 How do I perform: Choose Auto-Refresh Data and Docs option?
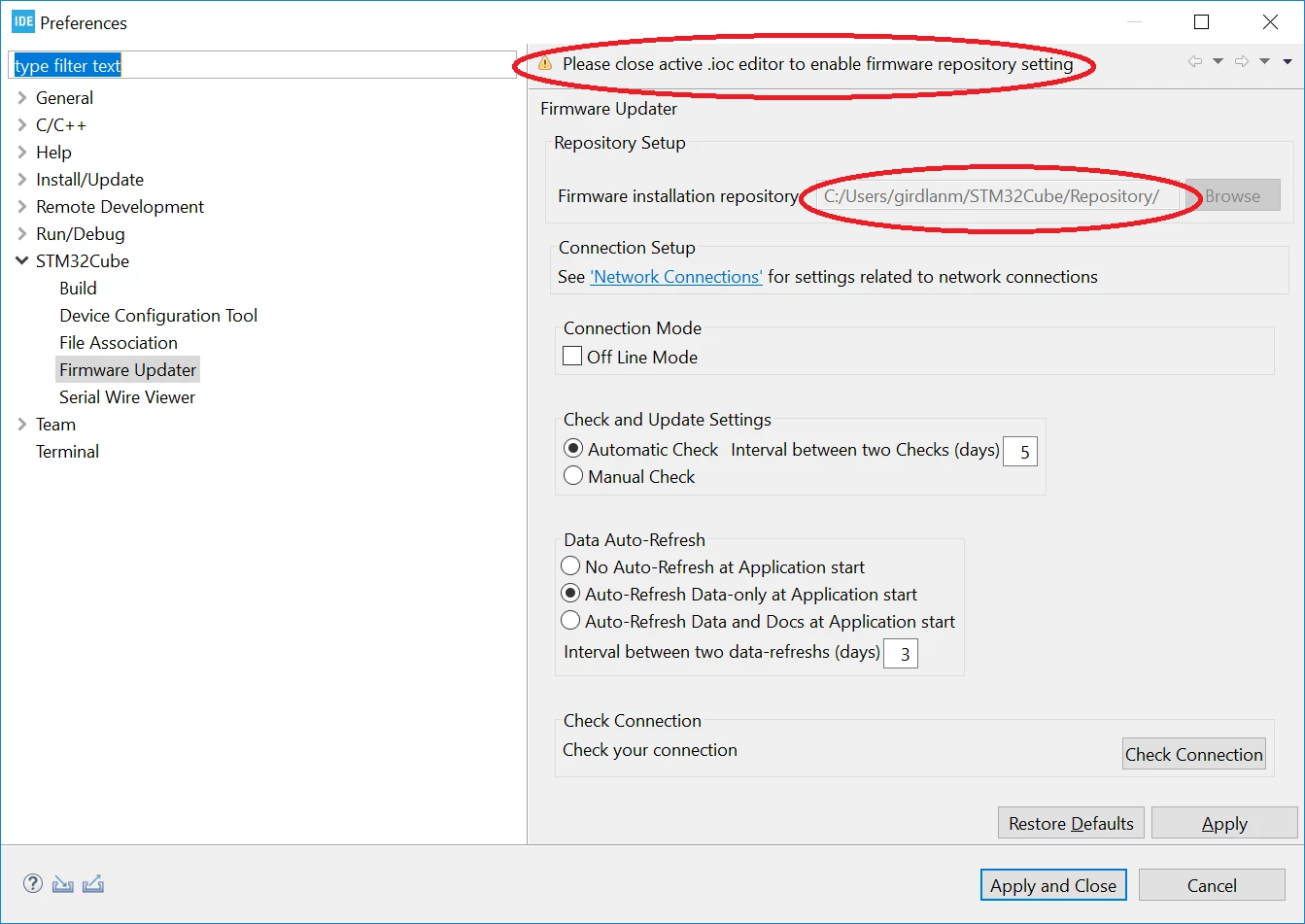(x=570, y=621)
